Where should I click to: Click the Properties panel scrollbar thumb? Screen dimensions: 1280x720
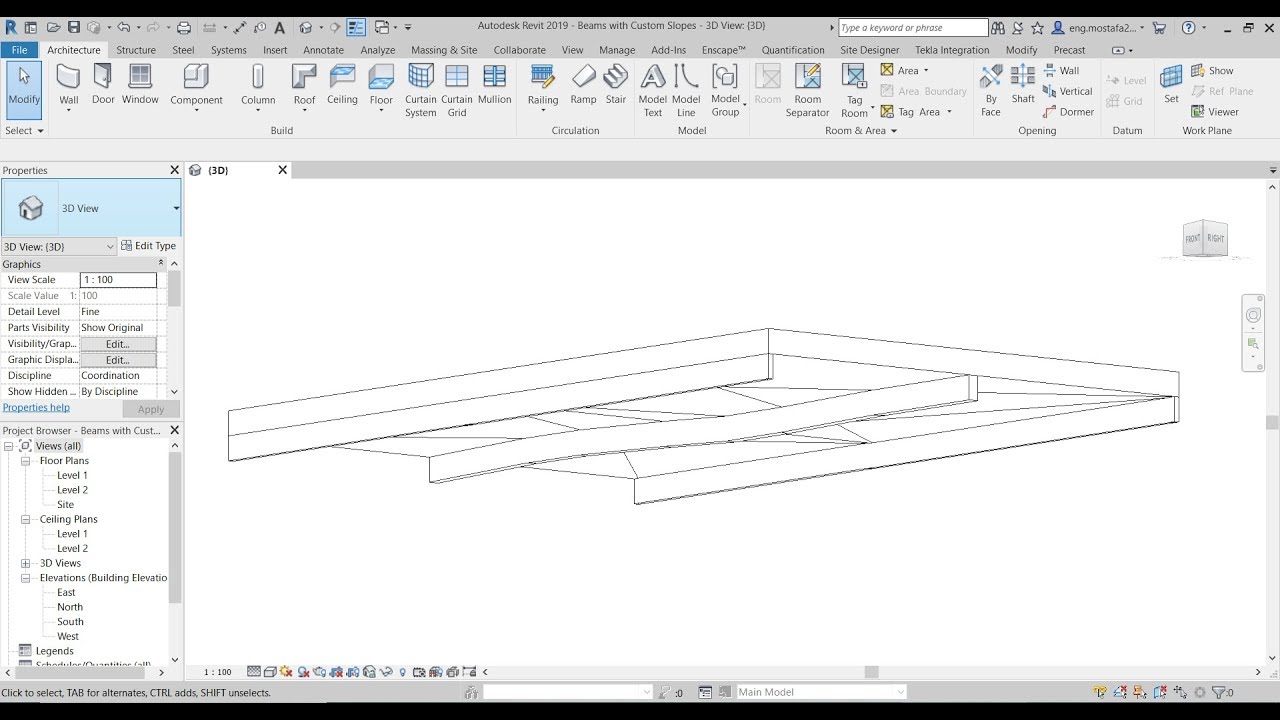click(x=174, y=288)
